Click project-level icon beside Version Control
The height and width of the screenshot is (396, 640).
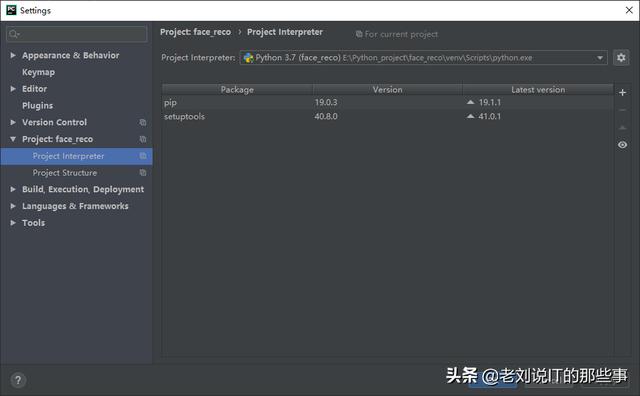pyautogui.click(x=142, y=122)
